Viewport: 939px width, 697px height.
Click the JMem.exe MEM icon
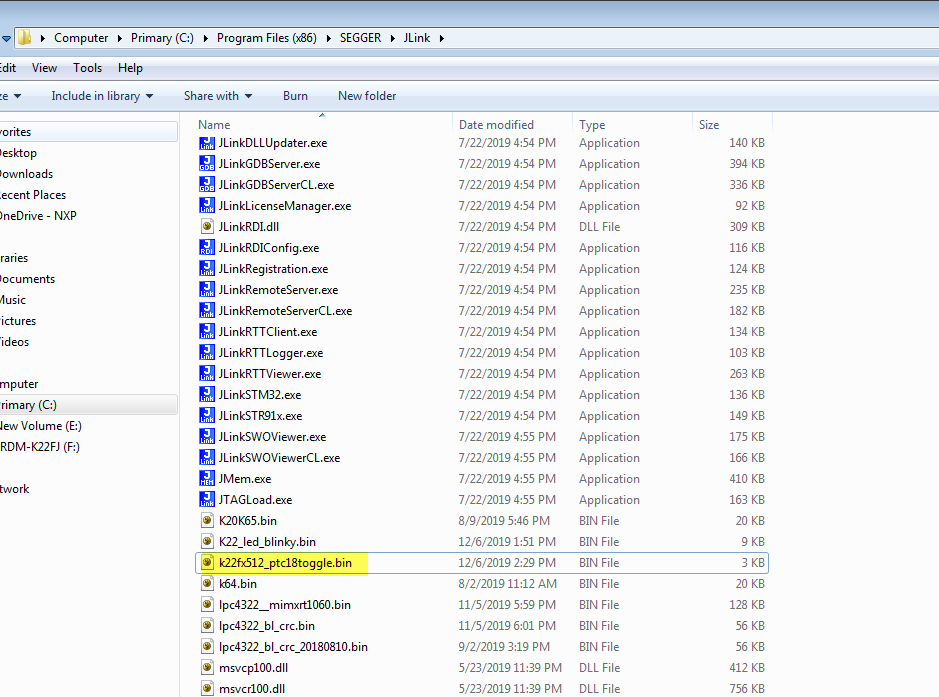(x=207, y=478)
